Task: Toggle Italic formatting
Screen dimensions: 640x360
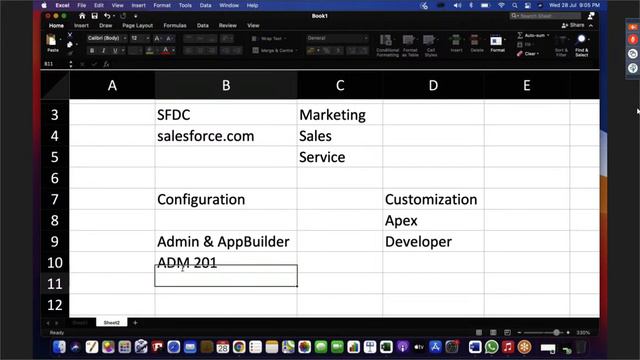Action: click(x=103, y=51)
